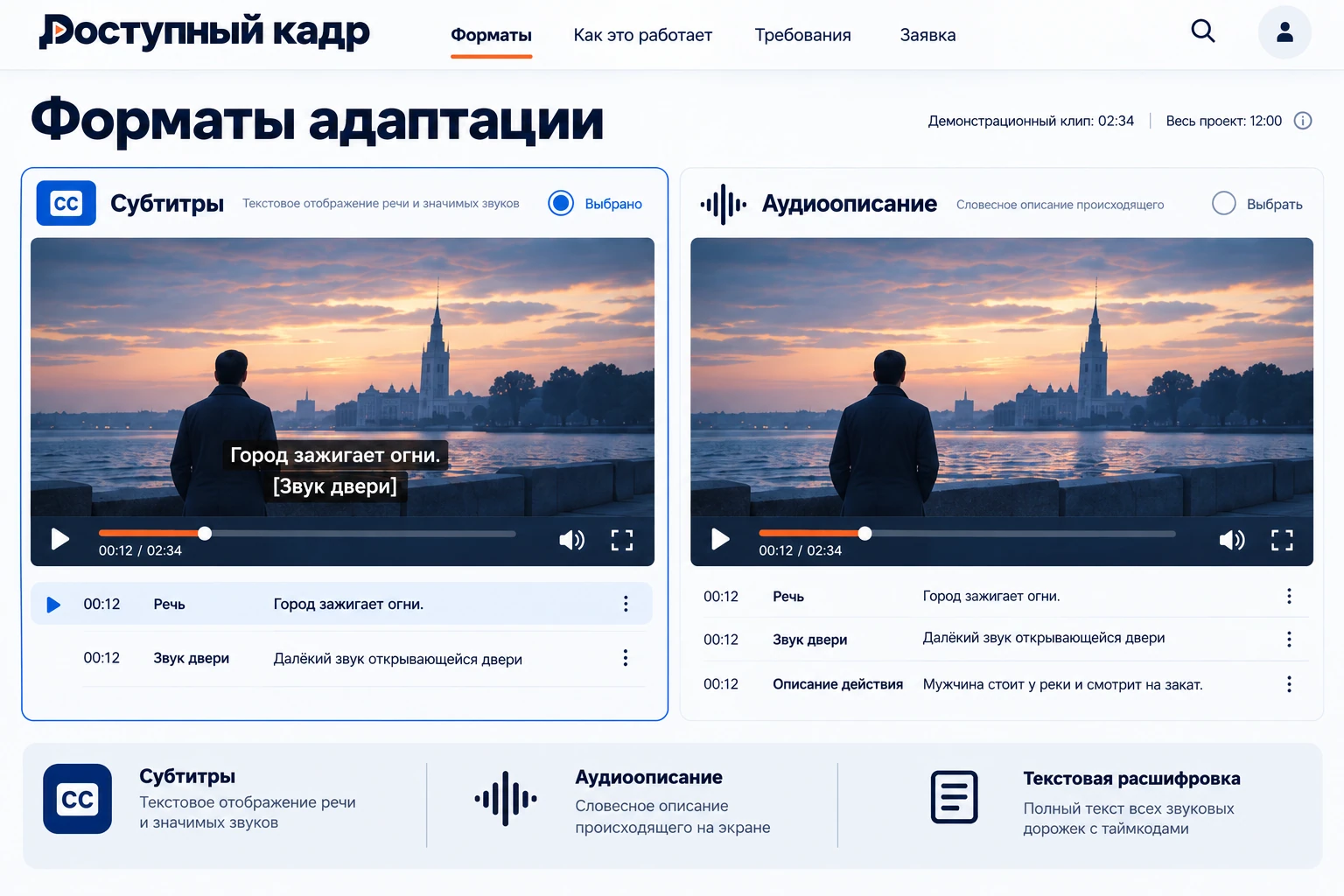1344x896 pixels.
Task: Click the Аудиоописание video frame
Action: click(1002, 376)
